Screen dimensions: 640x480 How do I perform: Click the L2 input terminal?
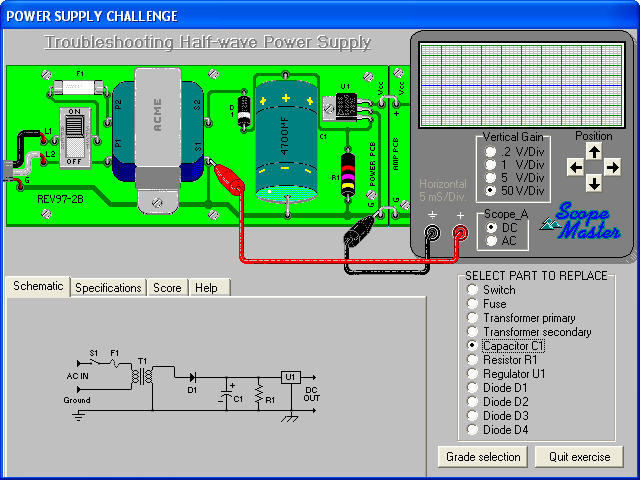[44, 162]
